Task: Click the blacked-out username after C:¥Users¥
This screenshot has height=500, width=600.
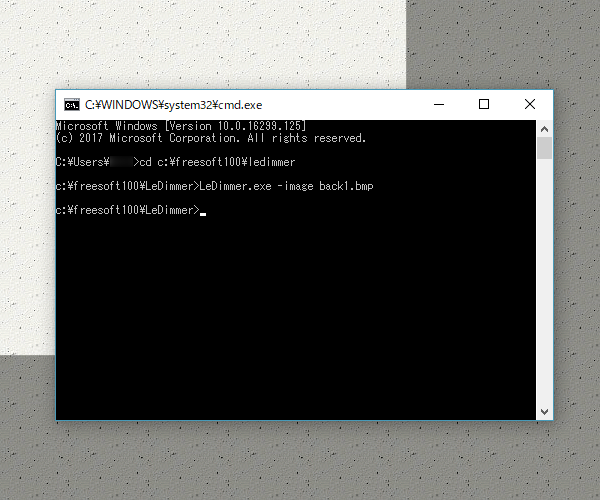Action: point(121,162)
